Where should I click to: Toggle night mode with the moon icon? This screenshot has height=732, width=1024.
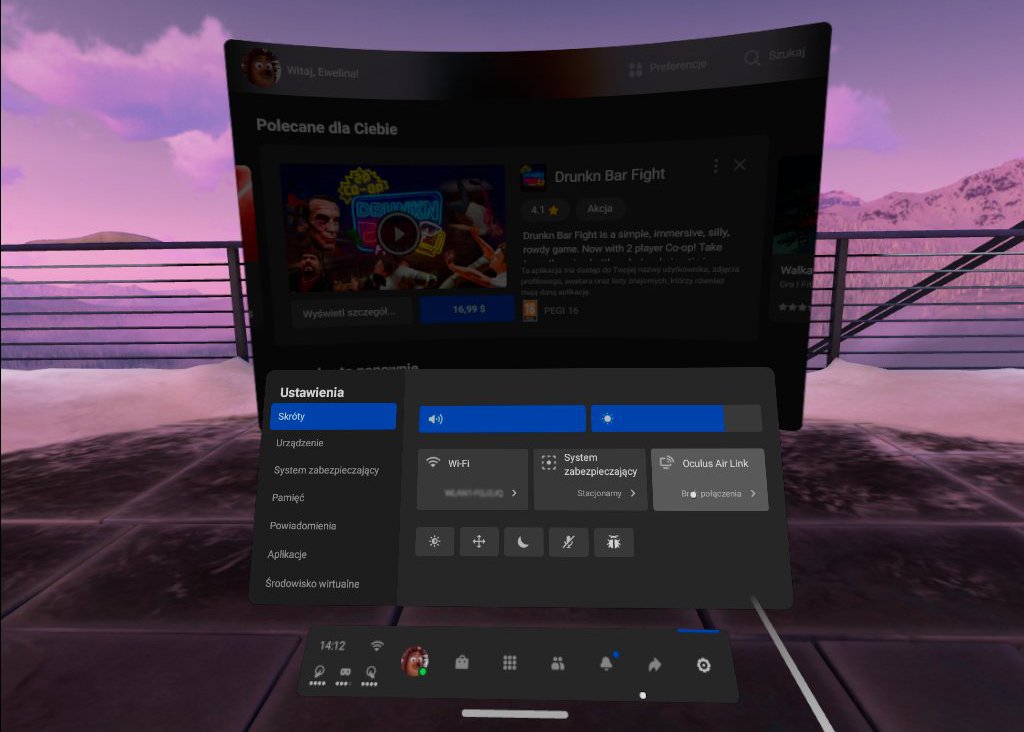[523, 542]
